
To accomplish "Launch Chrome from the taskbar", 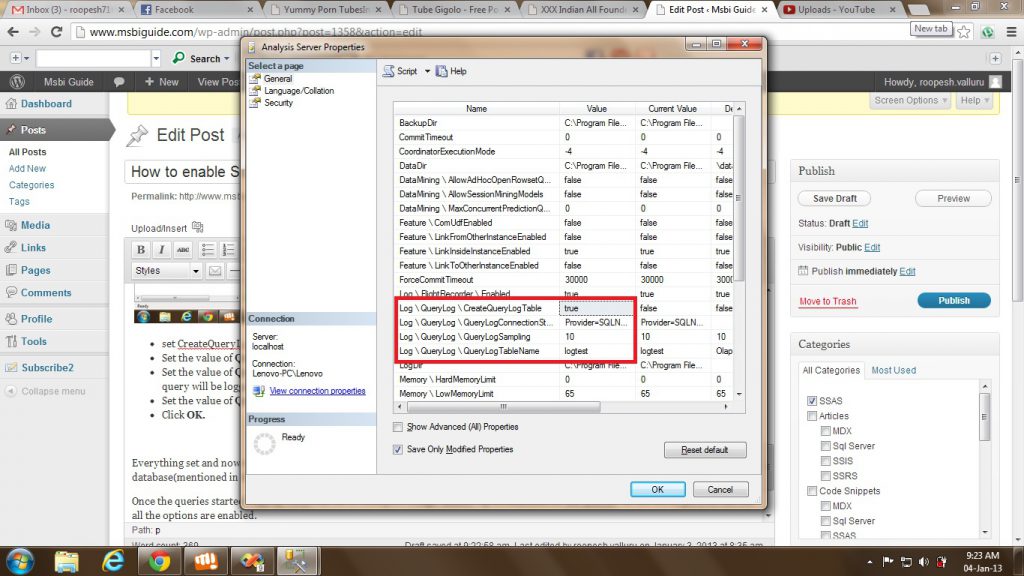I will click(159, 560).
